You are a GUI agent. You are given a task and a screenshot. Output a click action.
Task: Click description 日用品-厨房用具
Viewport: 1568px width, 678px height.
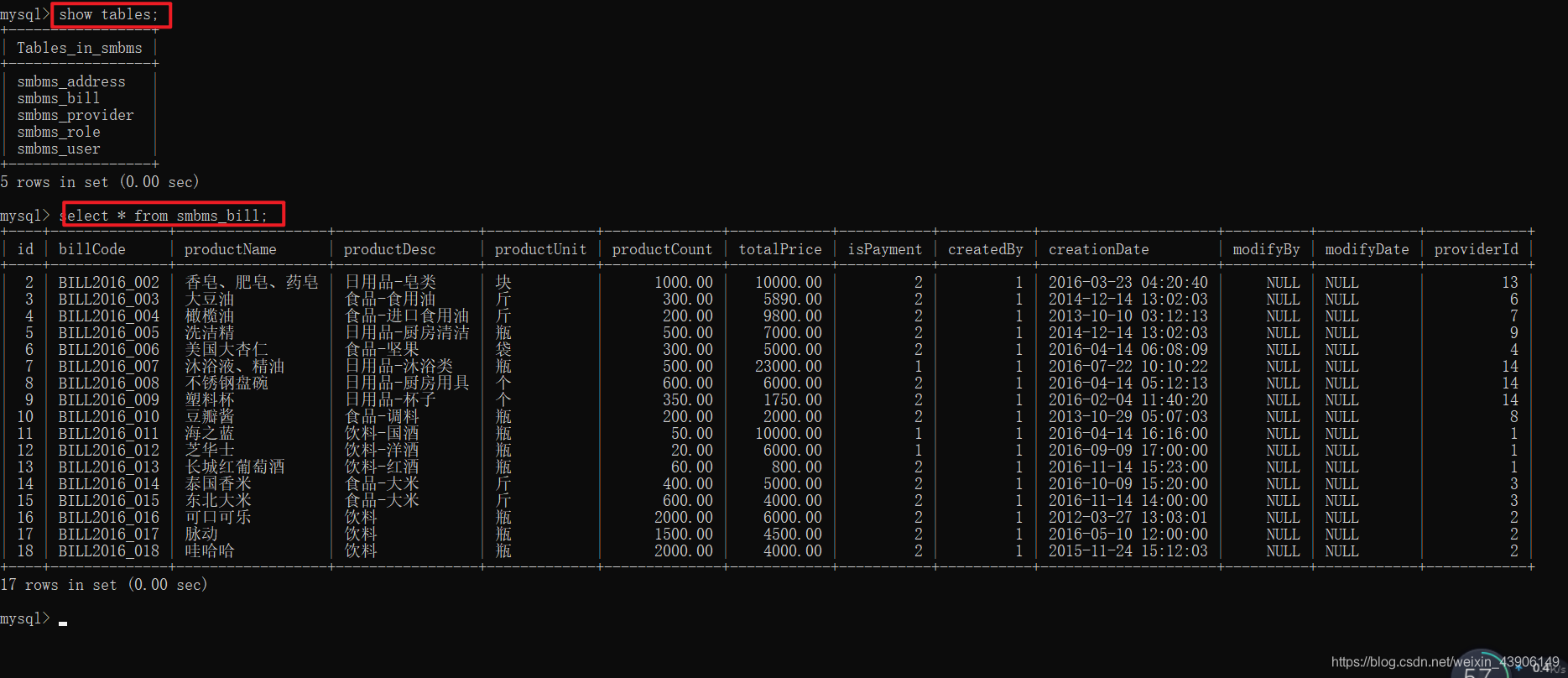pyautogui.click(x=408, y=383)
